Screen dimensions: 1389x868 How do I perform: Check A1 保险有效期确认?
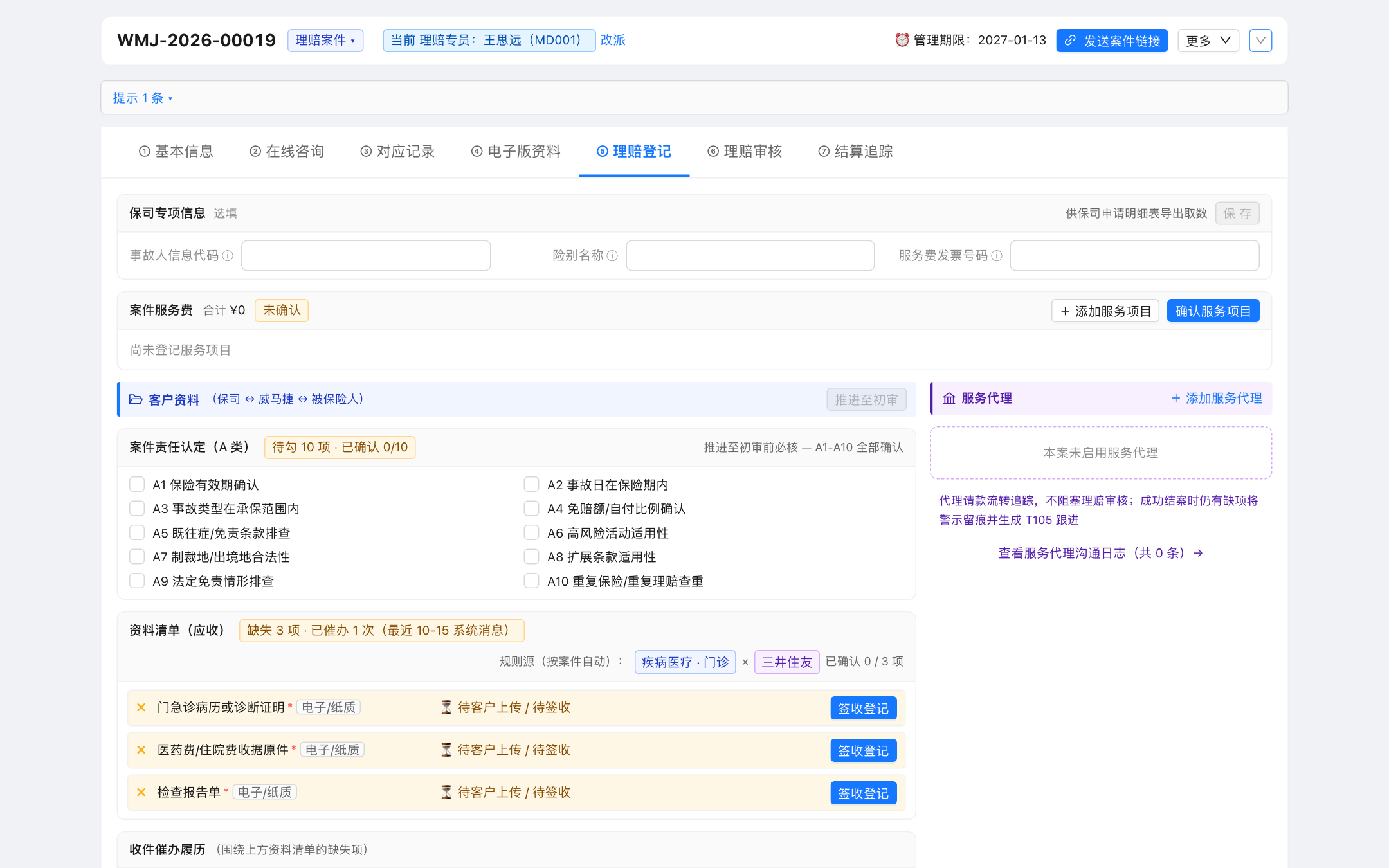point(137,484)
